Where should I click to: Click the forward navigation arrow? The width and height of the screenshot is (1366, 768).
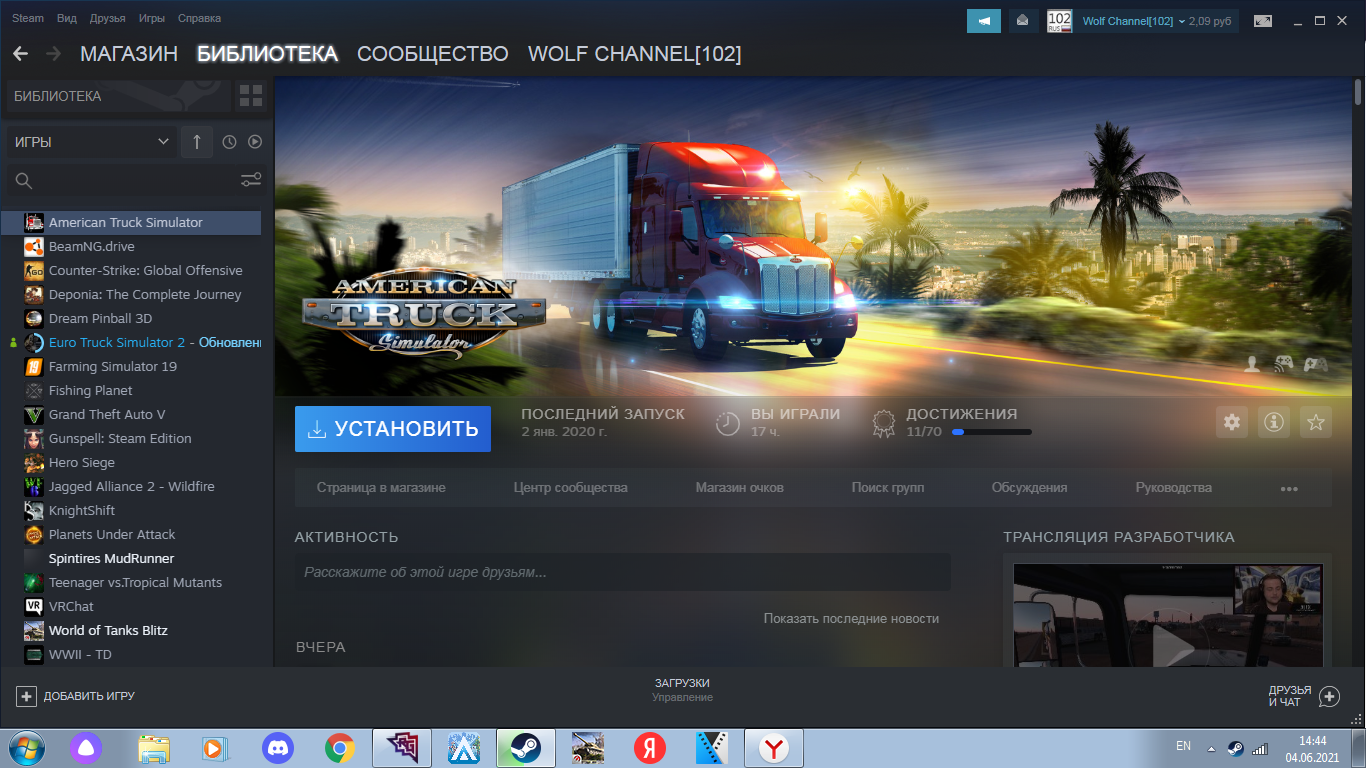[53, 54]
